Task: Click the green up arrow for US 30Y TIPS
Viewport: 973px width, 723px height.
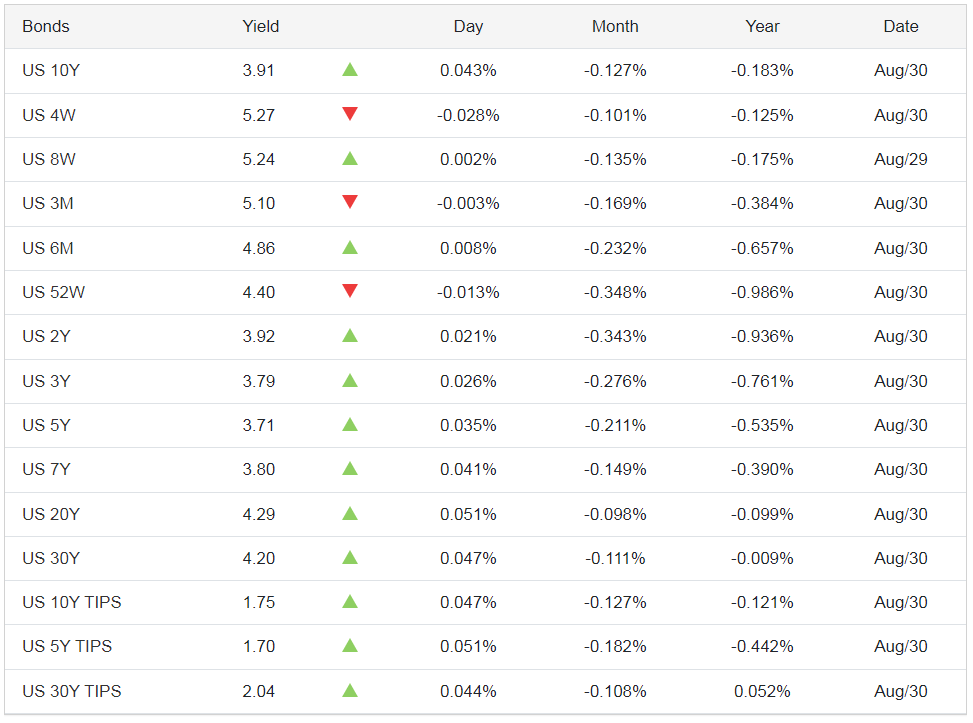Action: tap(349, 690)
